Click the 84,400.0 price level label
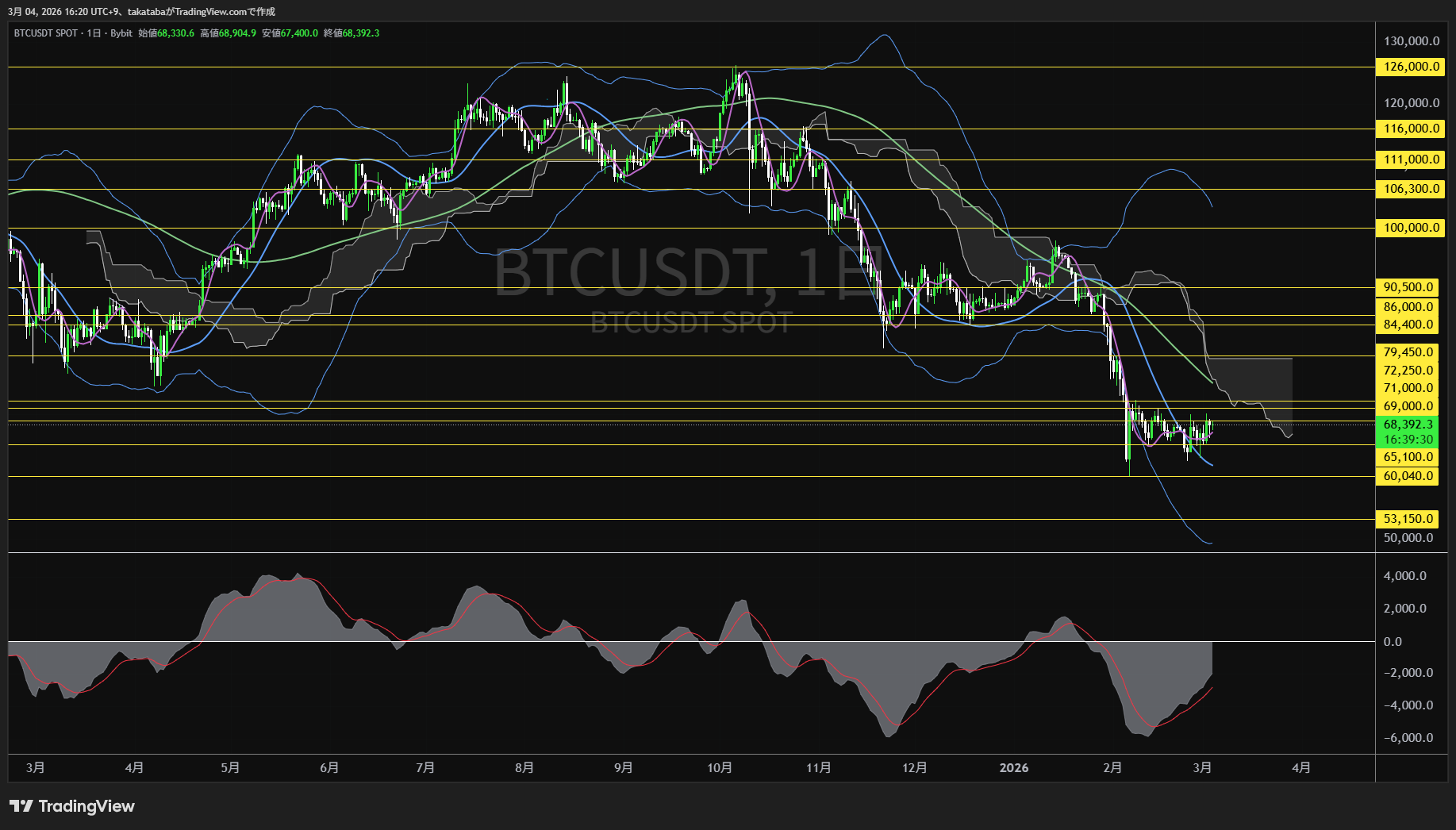Viewport: 1456px width, 830px height. tap(1408, 325)
